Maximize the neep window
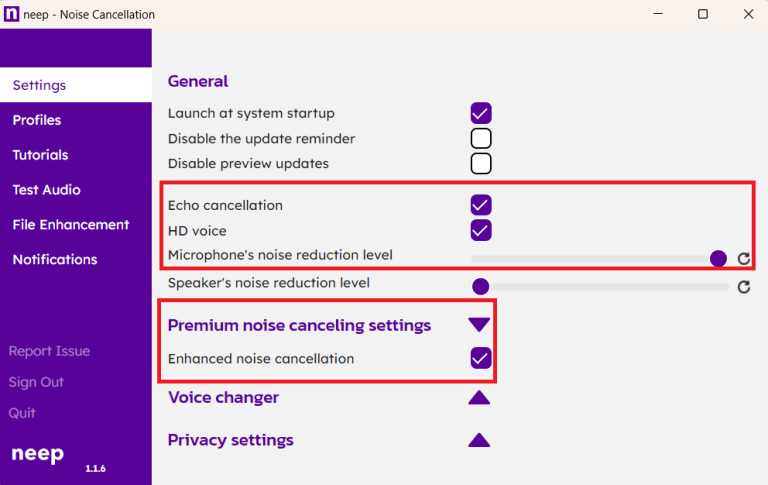This screenshot has width=768, height=485. click(x=703, y=14)
